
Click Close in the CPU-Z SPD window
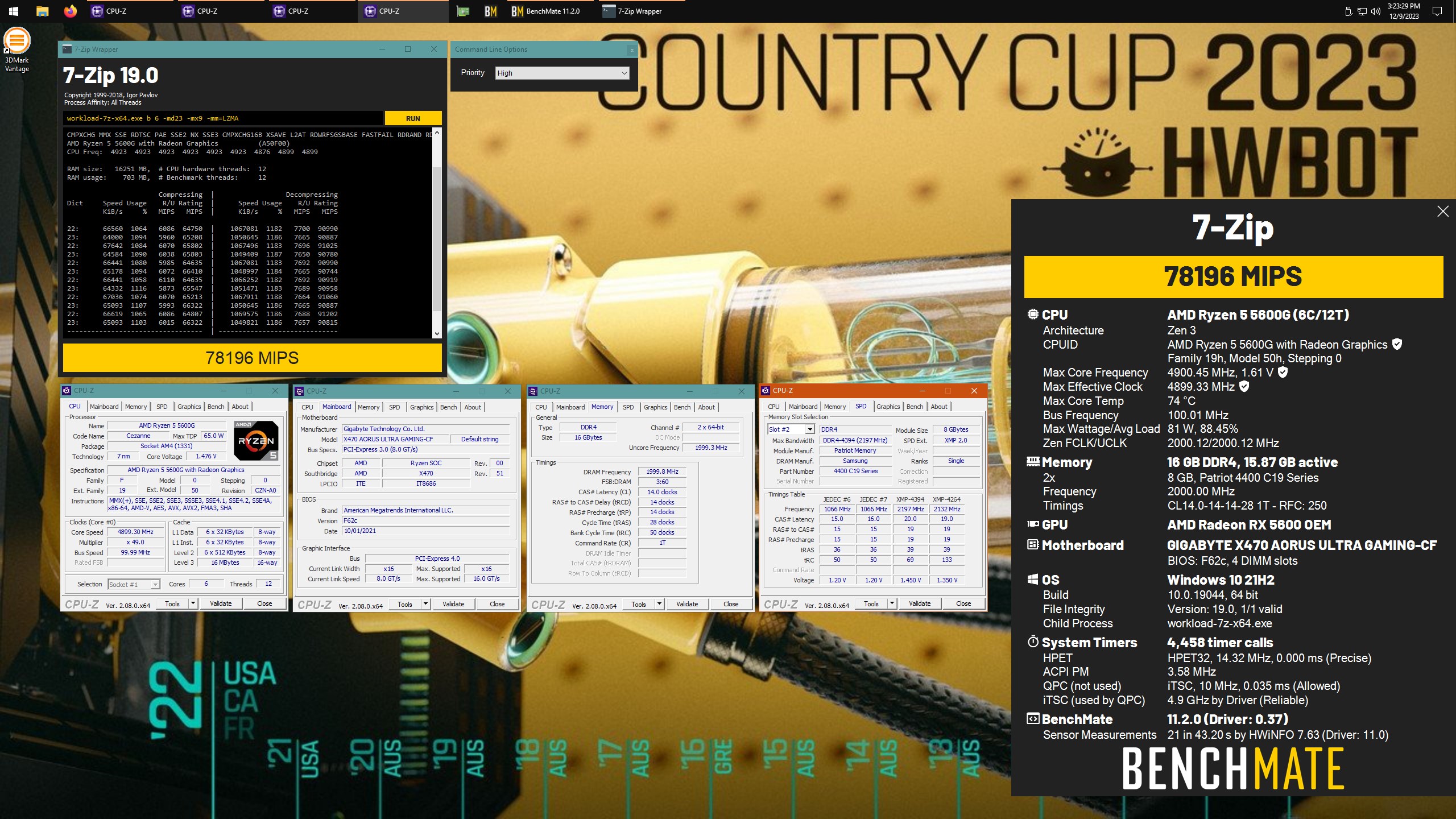pyautogui.click(x=963, y=603)
